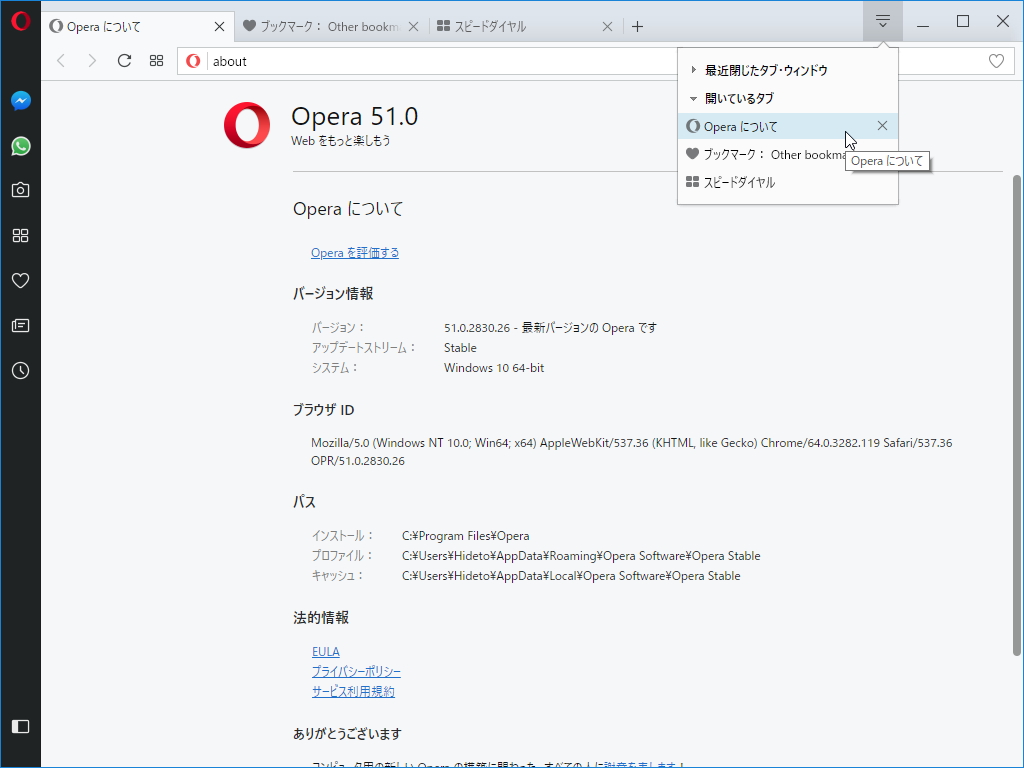
Task: Click the 法的情報 heading
Action: click(x=321, y=618)
